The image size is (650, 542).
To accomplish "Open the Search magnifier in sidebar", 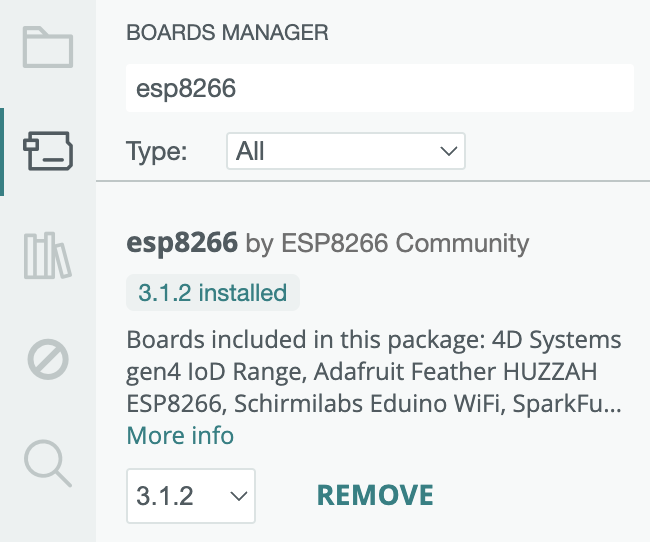I will click(x=48, y=463).
